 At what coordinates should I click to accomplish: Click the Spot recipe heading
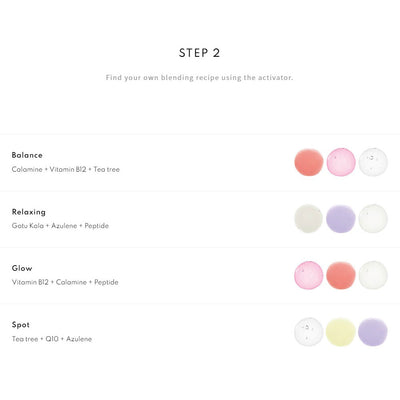click(21, 325)
